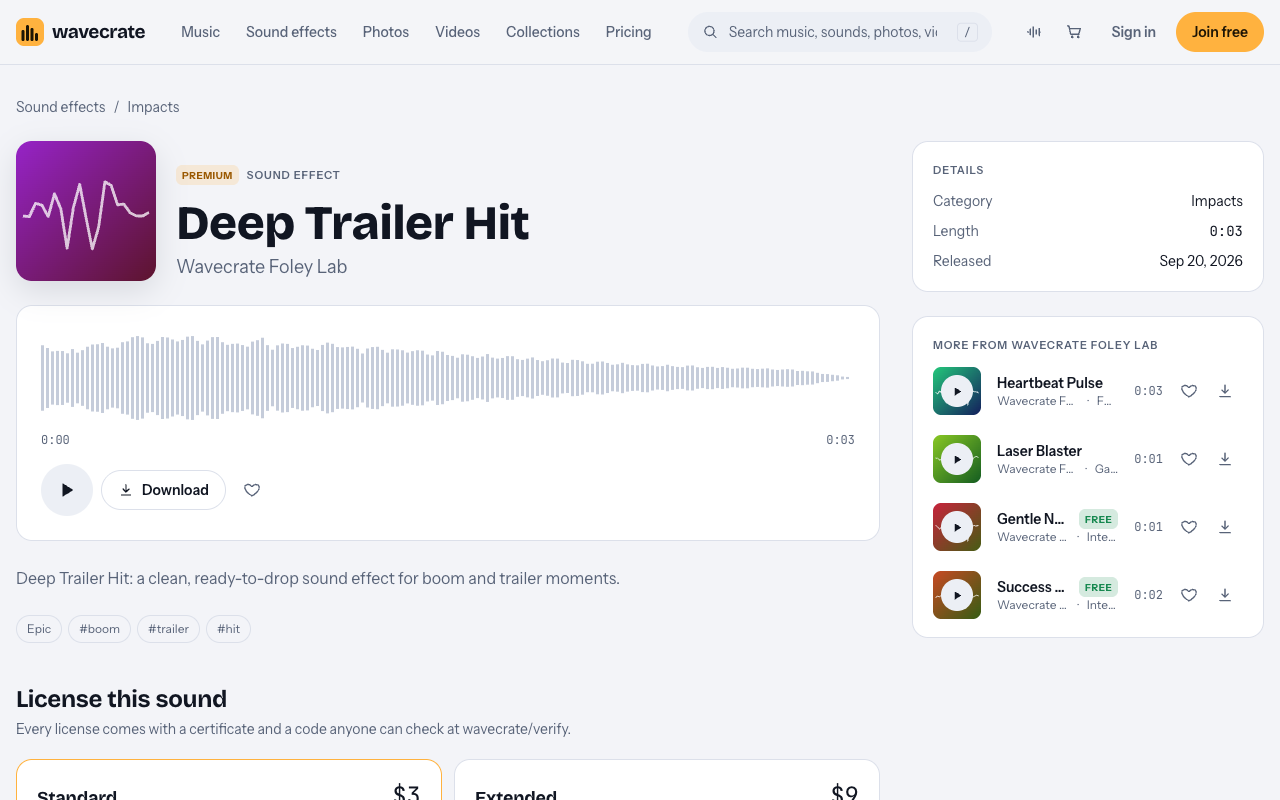Screen dimensions: 1280x800
Task: Open the shopping cart
Action: click(1074, 32)
